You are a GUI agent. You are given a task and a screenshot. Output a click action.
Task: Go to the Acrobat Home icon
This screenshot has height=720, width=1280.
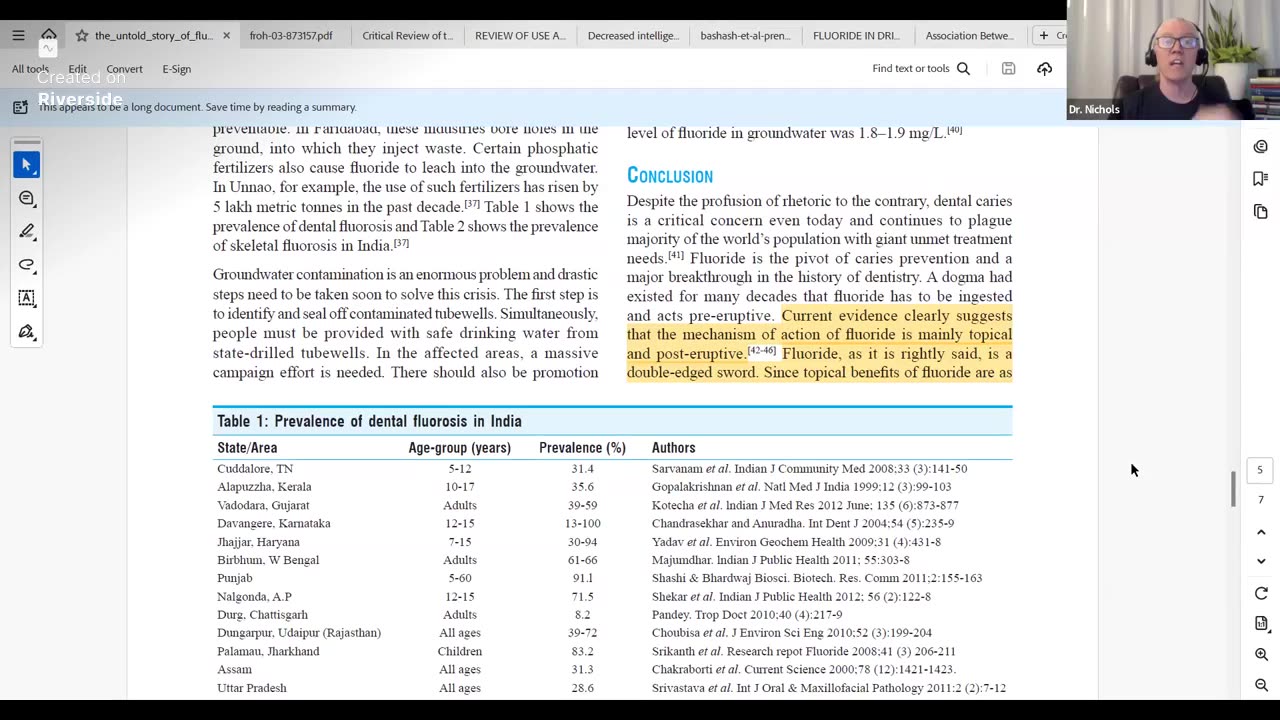(48, 35)
